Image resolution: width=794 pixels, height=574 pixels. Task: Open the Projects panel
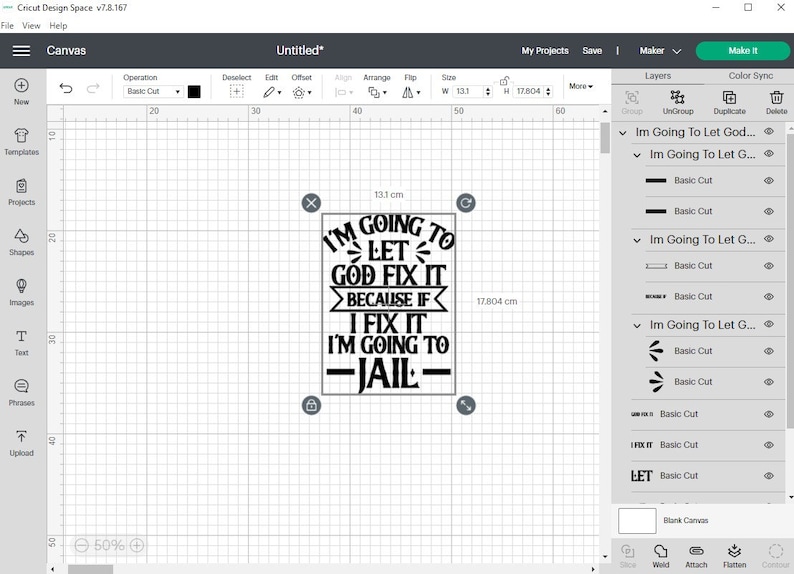[21, 192]
